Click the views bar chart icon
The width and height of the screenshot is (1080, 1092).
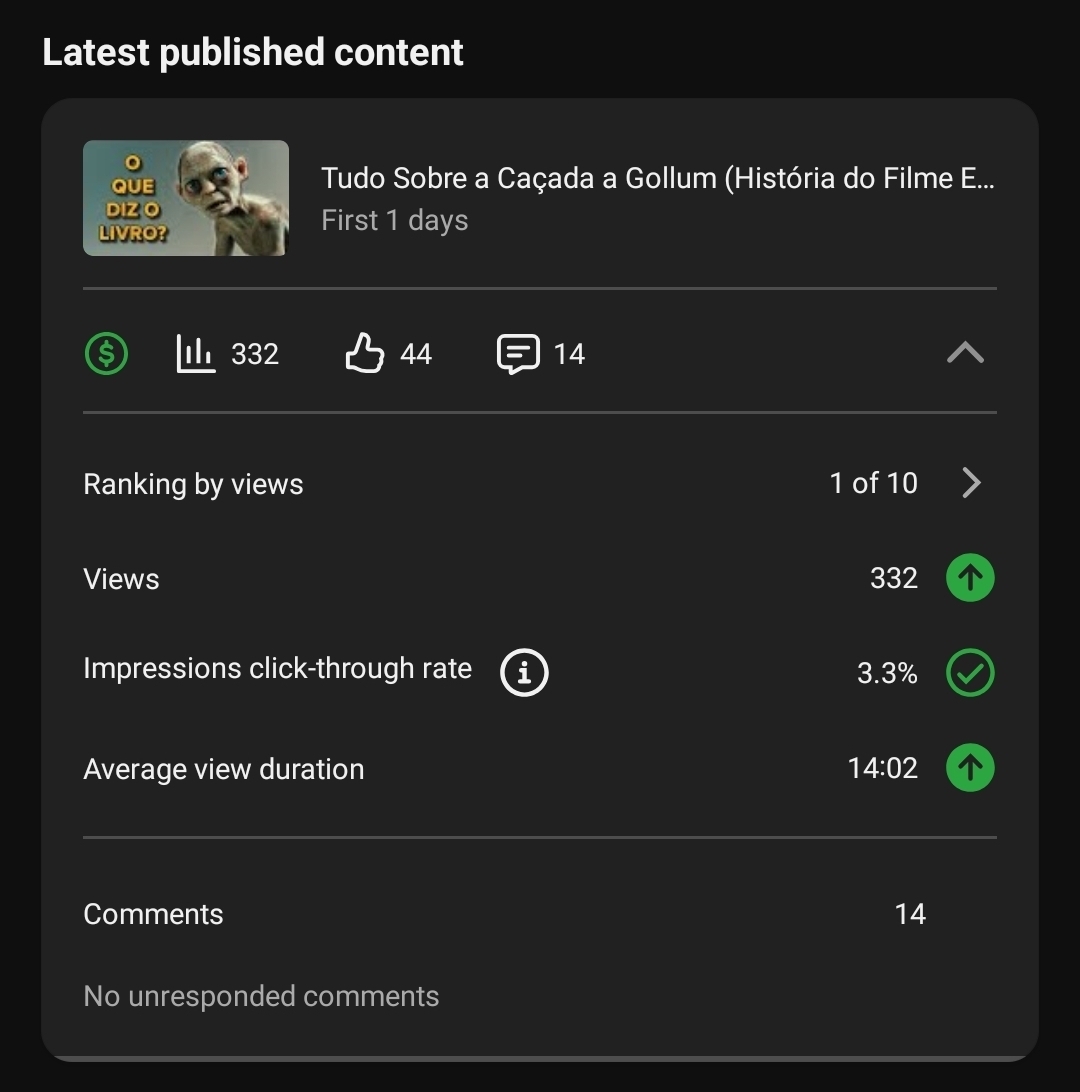coord(196,353)
